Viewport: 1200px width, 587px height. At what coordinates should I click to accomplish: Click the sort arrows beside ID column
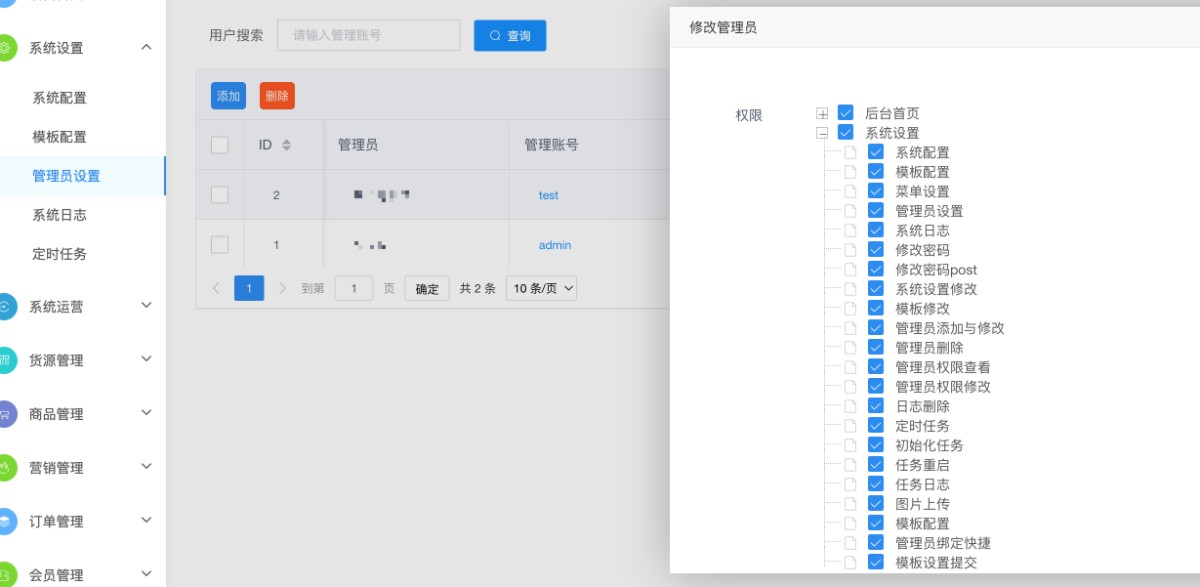286,145
